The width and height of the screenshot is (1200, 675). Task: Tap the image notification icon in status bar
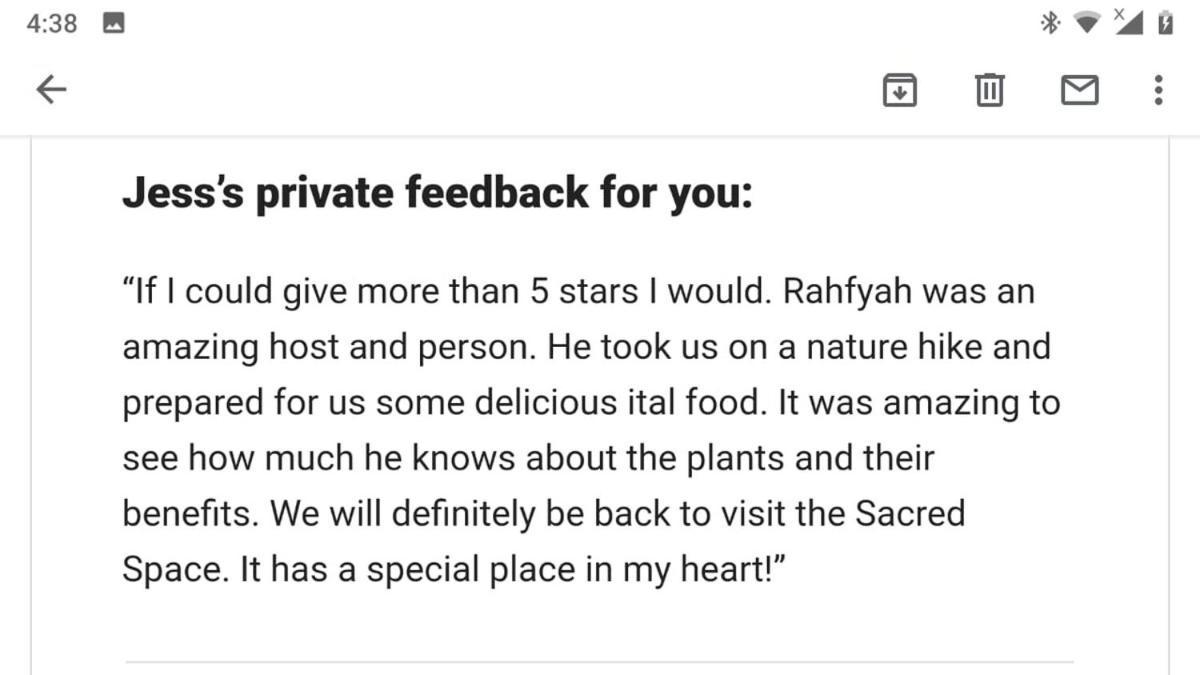pos(113,23)
